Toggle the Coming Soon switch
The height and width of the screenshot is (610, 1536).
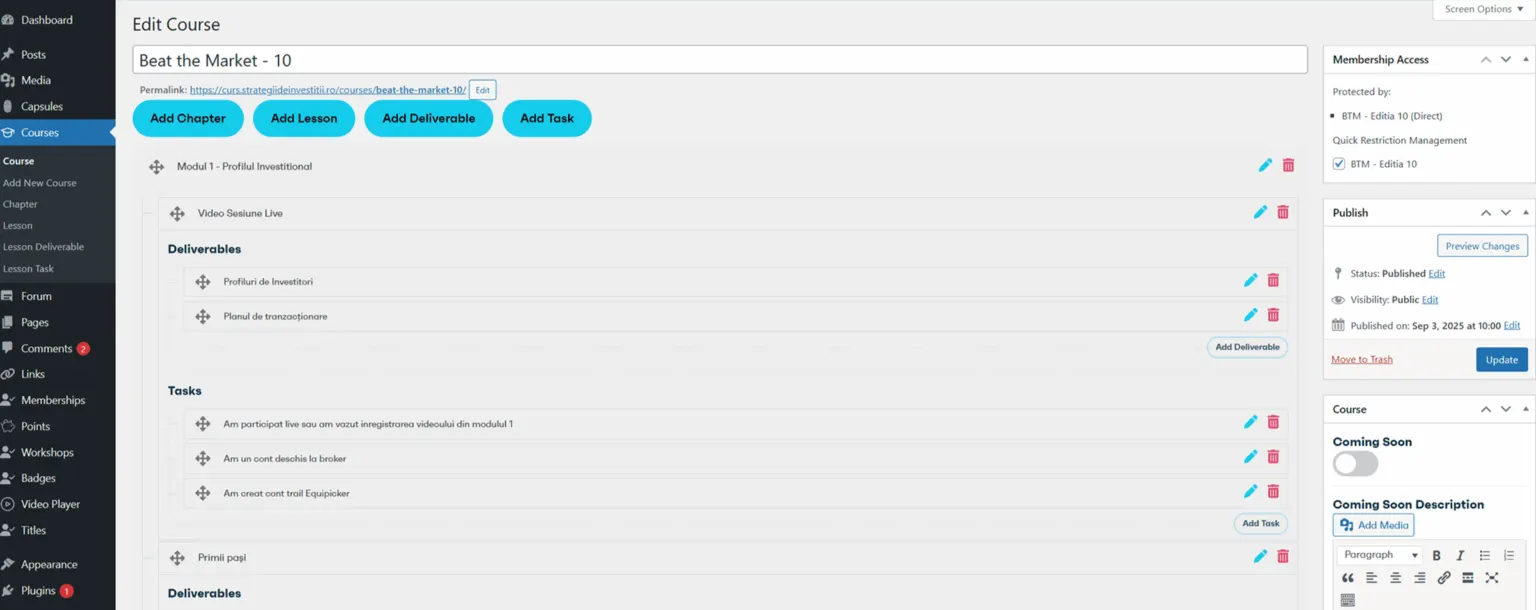click(1355, 464)
